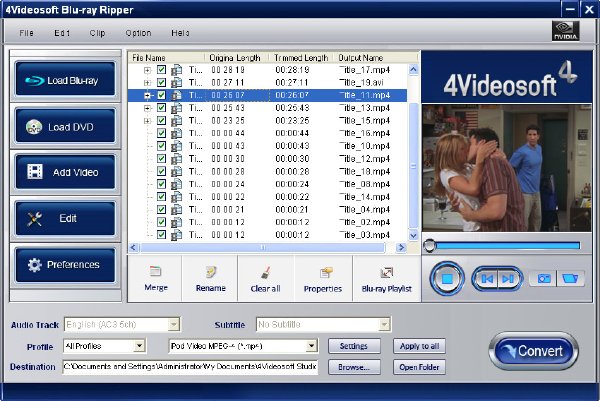Click the Convert button
This screenshot has width=600, height=401.
pyautogui.click(x=533, y=351)
